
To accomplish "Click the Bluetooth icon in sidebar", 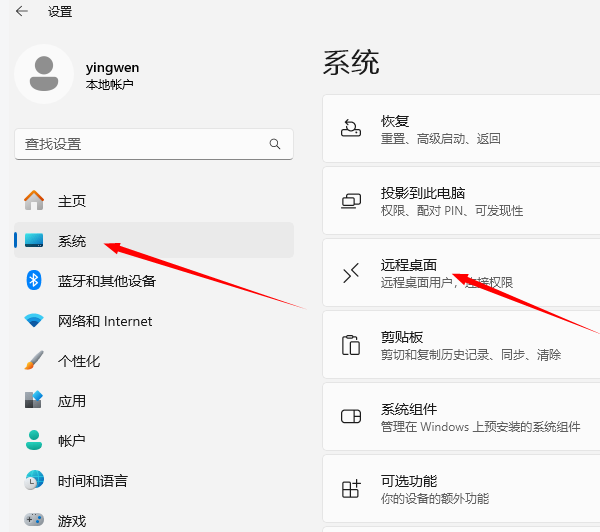I will point(34,281).
